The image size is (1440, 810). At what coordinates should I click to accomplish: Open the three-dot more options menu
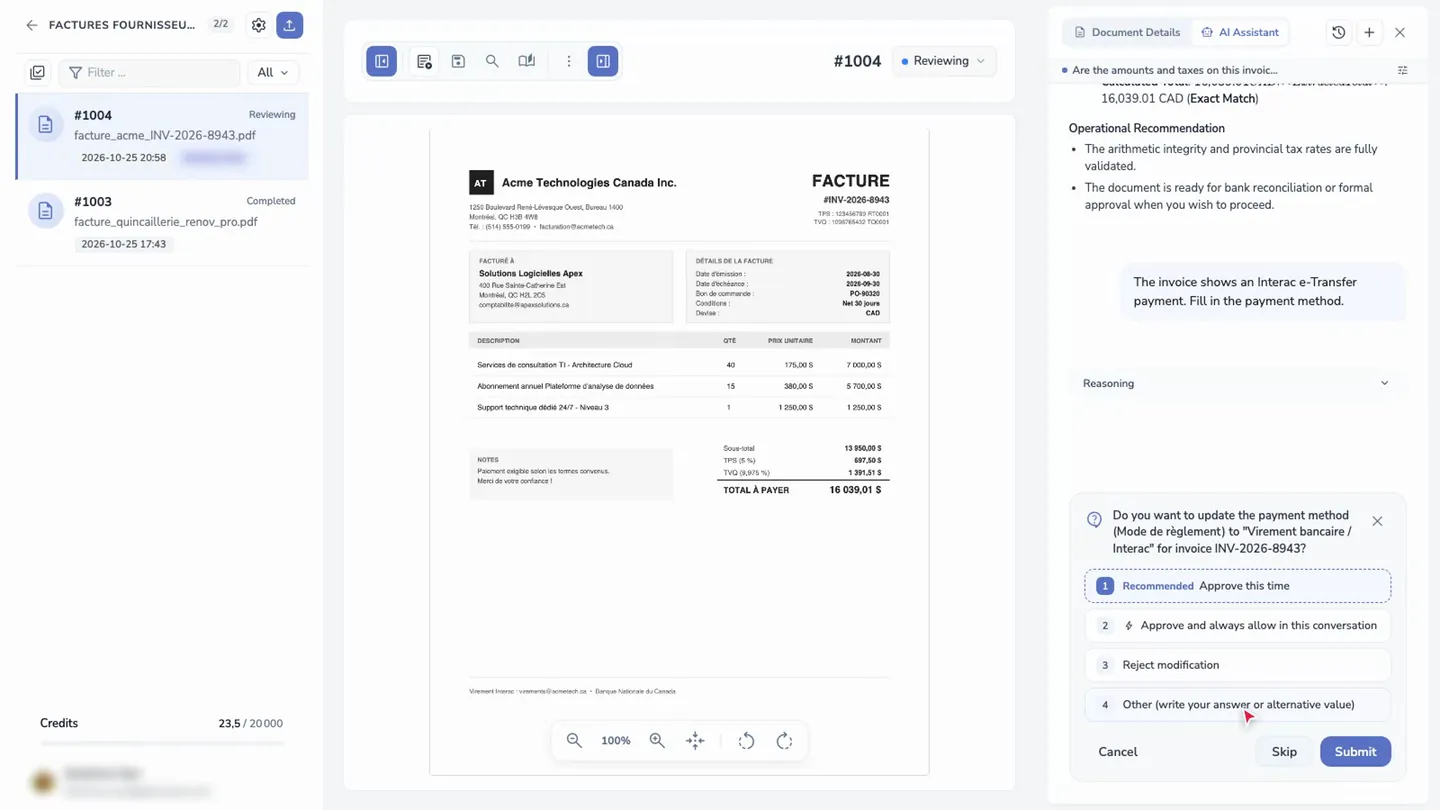(569, 61)
